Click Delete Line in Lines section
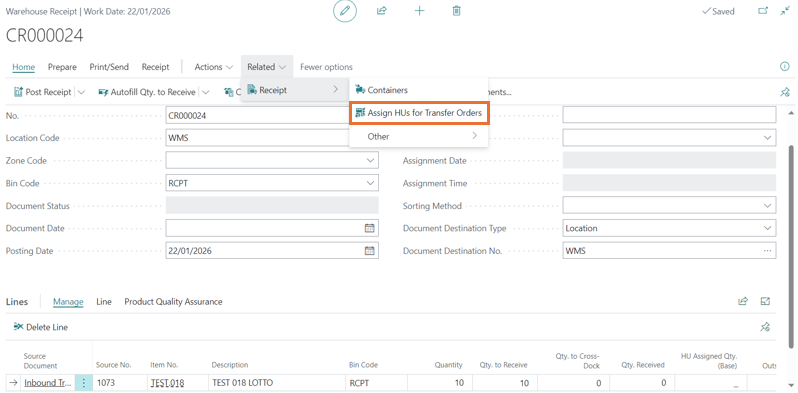This screenshot has height=393, width=798. click(41, 327)
